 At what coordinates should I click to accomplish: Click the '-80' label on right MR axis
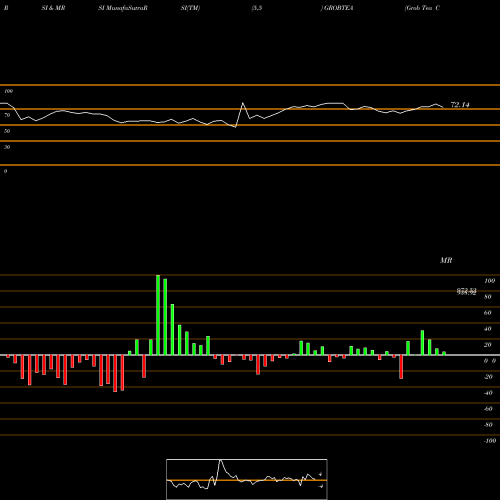pyautogui.click(x=488, y=425)
